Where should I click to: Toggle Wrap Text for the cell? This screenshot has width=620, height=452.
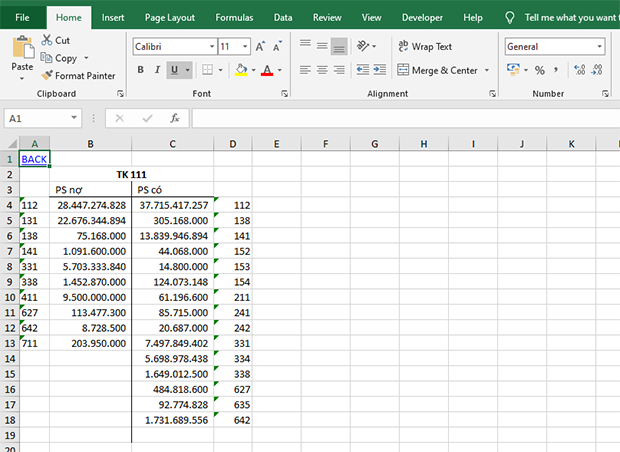pos(424,46)
